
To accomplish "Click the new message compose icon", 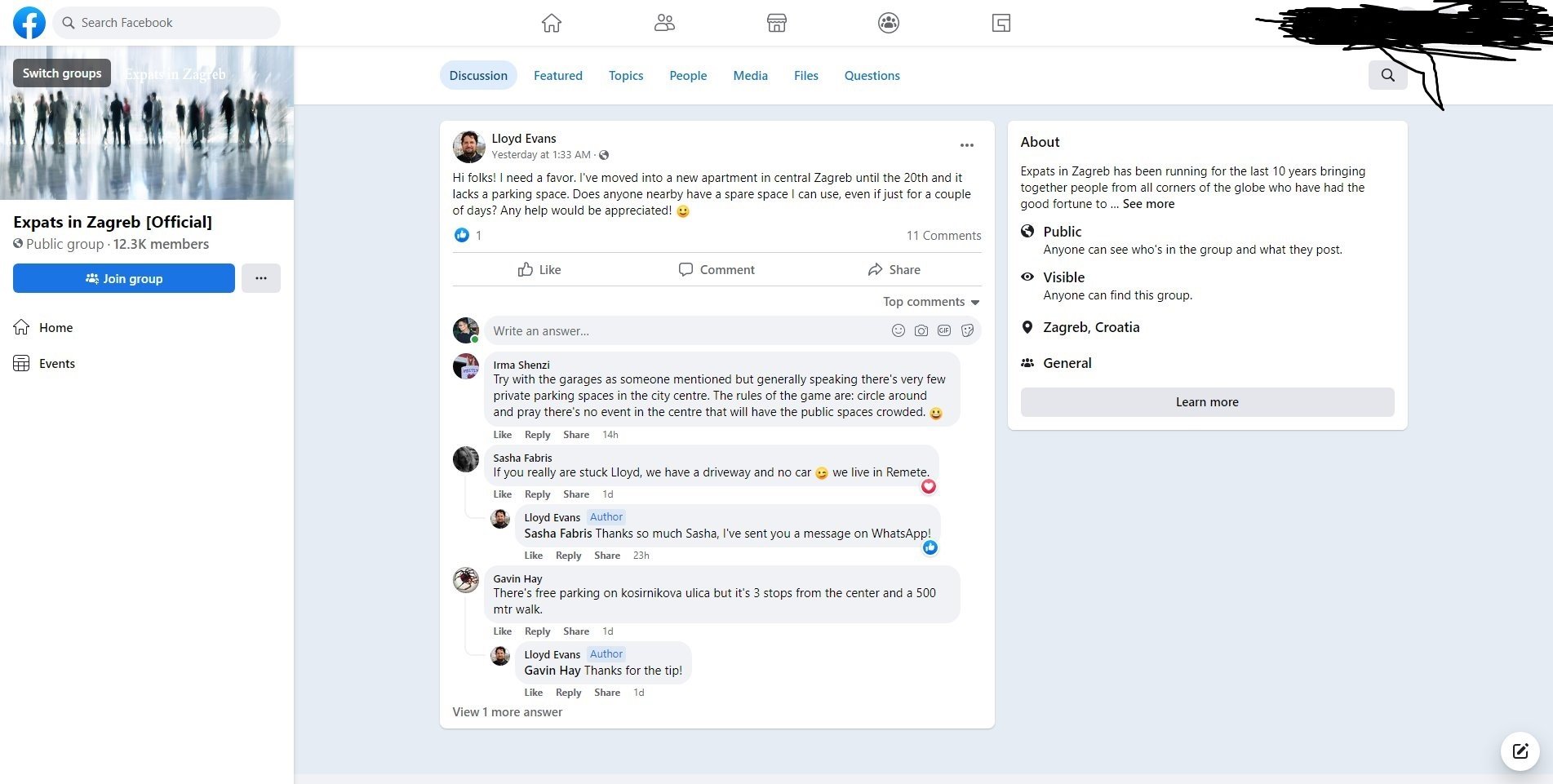I will 1520,751.
